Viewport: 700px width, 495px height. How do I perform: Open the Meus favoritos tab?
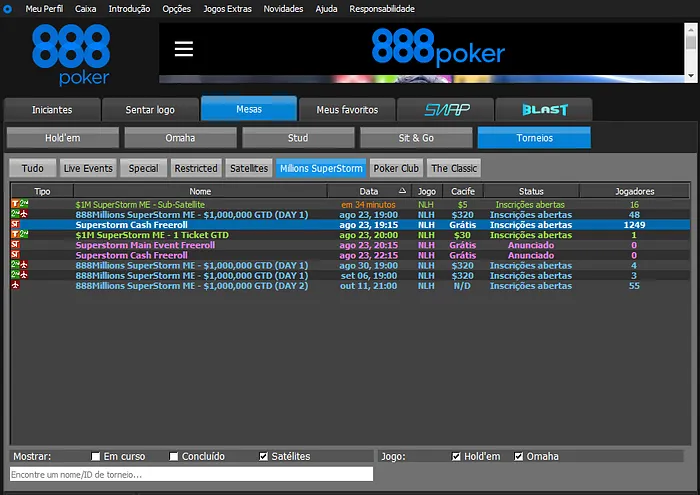[347, 109]
